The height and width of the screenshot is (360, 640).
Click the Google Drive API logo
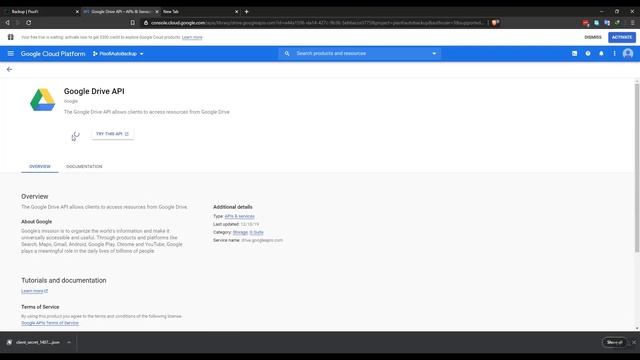(42, 100)
